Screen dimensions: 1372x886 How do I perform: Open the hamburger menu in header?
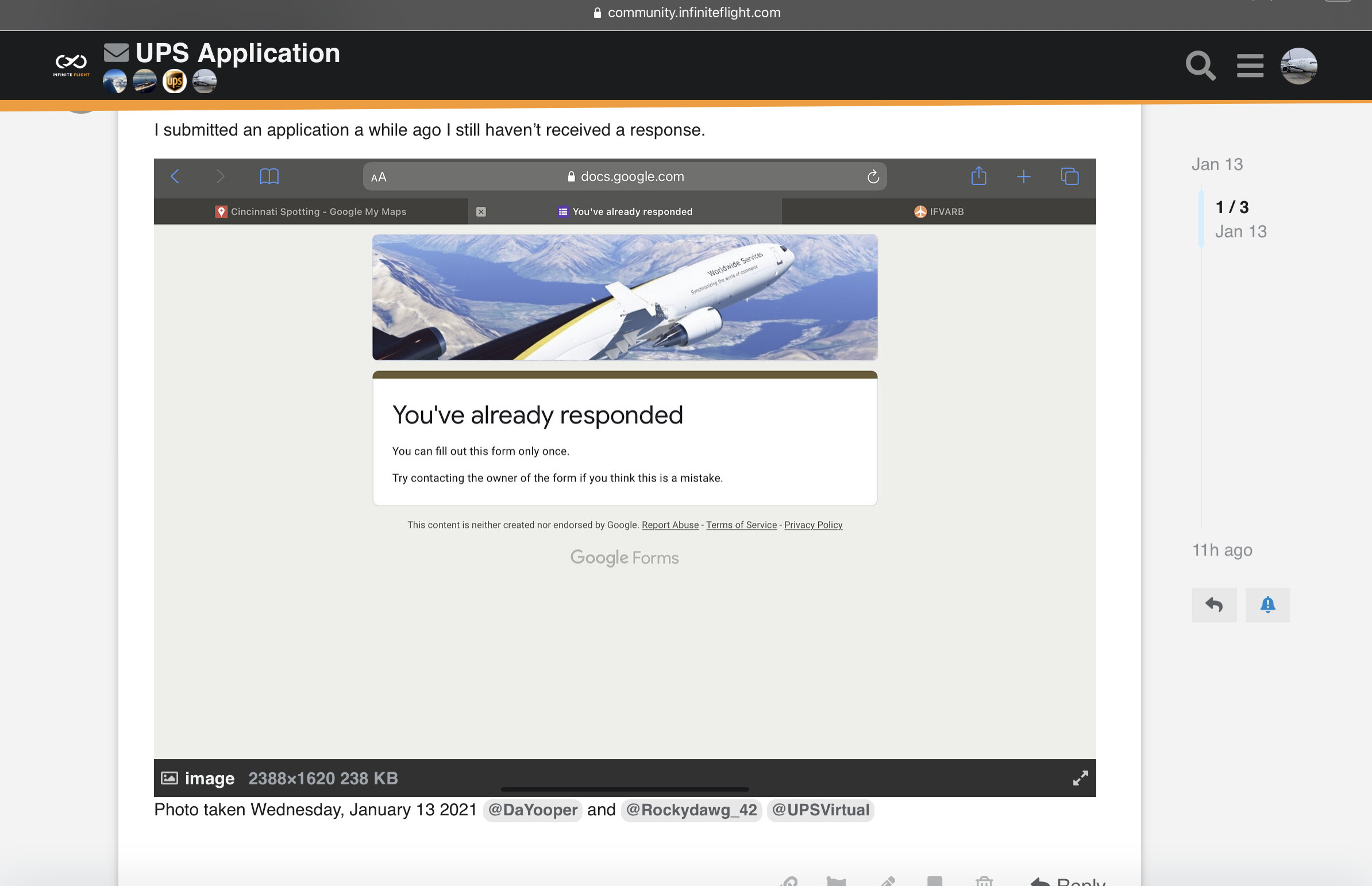tap(1250, 66)
